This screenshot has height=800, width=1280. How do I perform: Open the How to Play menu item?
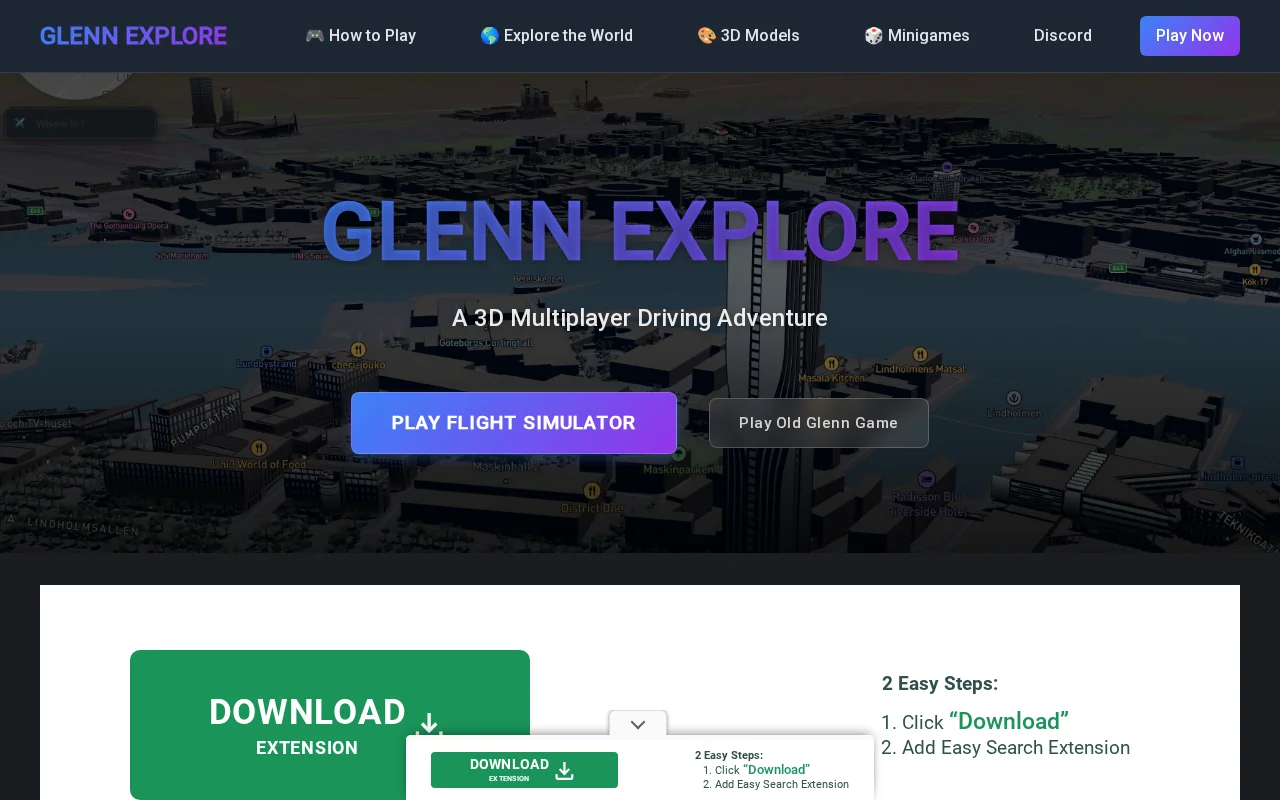360,36
